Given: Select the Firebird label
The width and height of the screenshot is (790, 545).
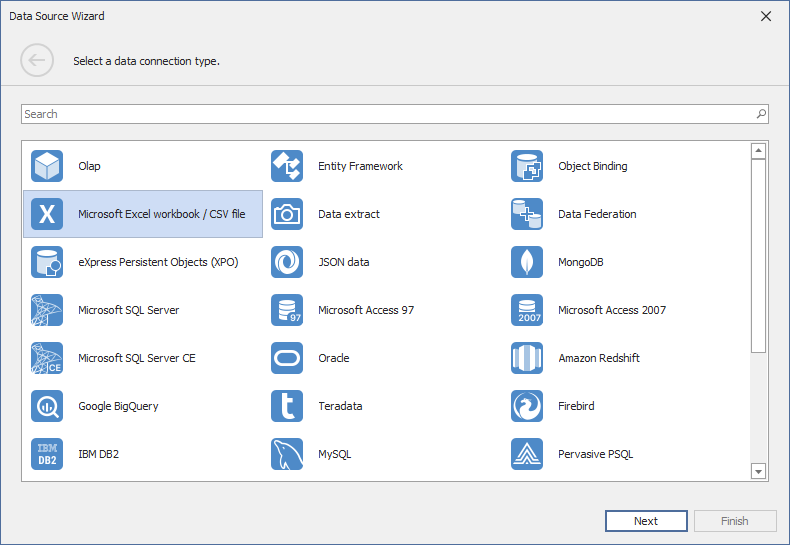Looking at the screenshot, I should tap(576, 406).
